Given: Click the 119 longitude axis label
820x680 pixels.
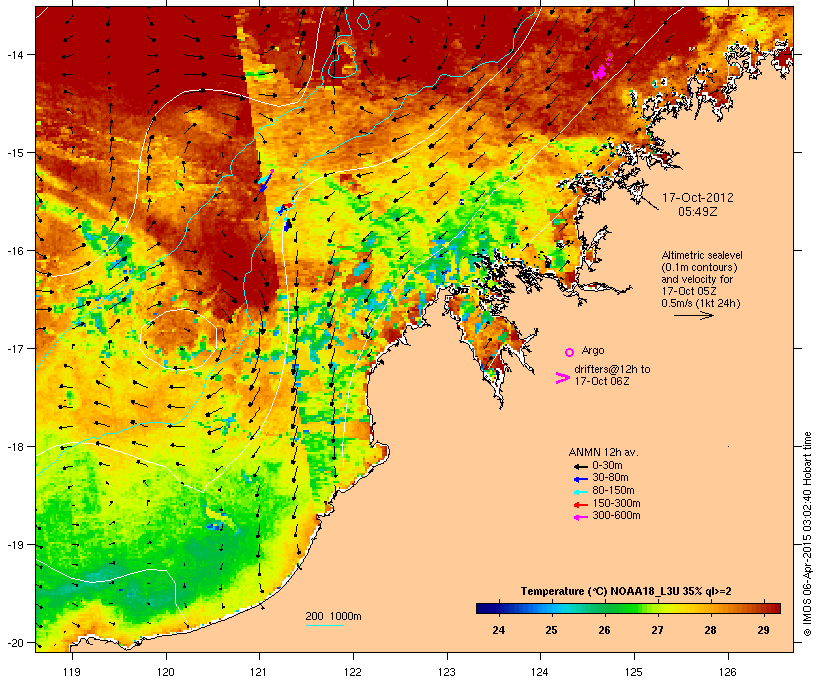Looking at the screenshot, I should point(72,672).
